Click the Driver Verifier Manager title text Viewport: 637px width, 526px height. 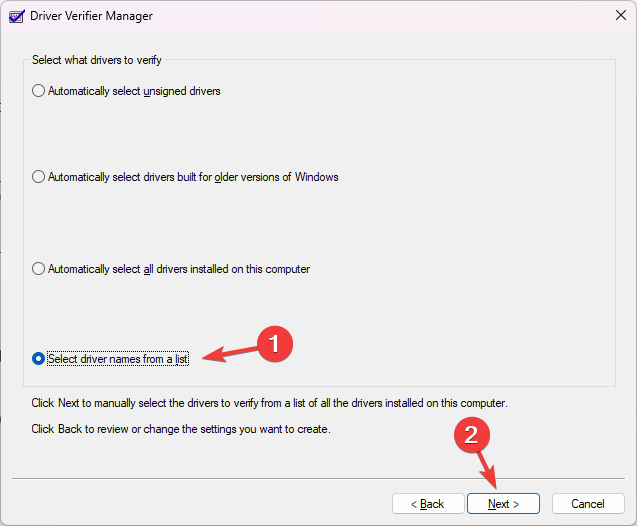(x=91, y=16)
